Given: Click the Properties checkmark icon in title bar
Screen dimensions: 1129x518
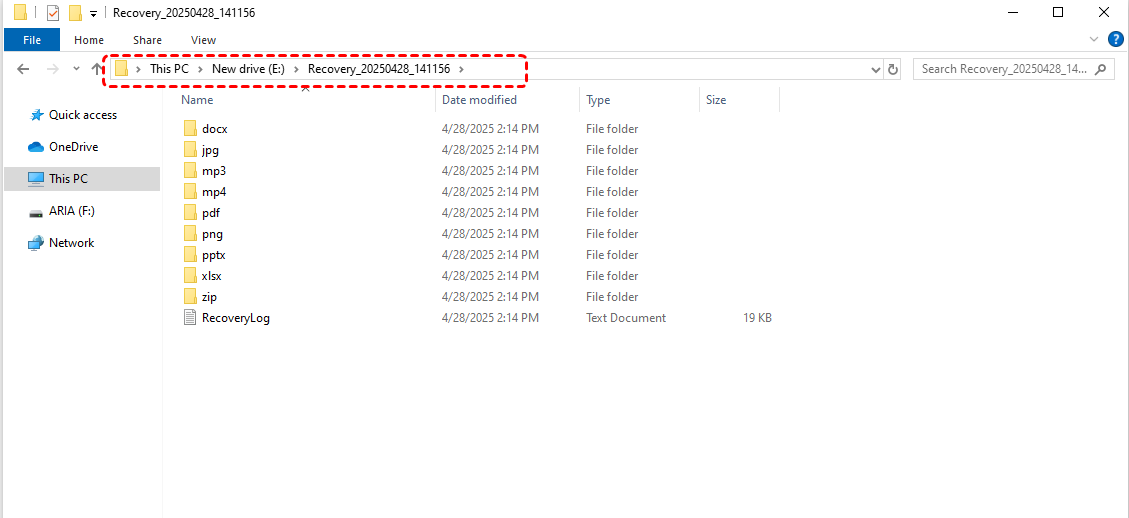Looking at the screenshot, I should (53, 13).
